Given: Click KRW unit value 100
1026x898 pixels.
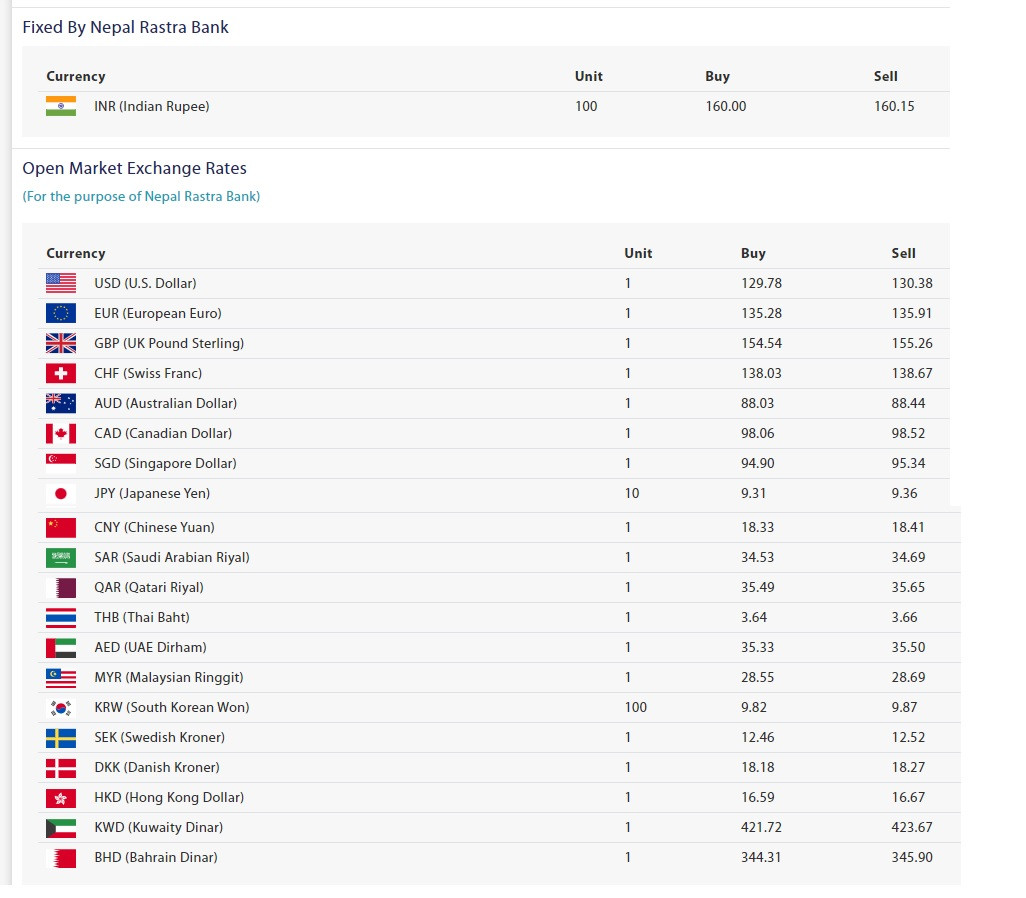Looking at the screenshot, I should (x=636, y=708).
